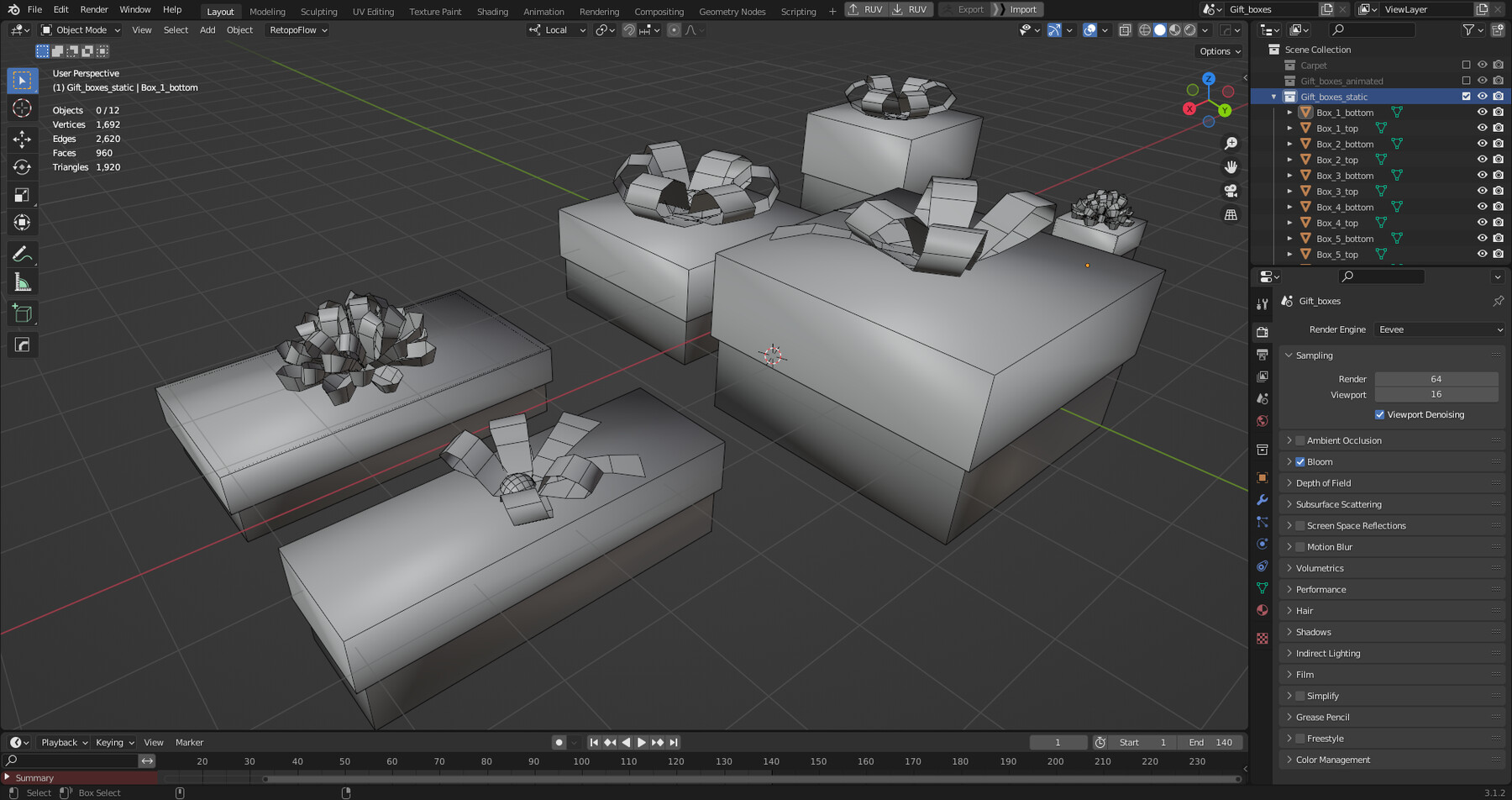Set the Render sample count field

click(x=1437, y=378)
